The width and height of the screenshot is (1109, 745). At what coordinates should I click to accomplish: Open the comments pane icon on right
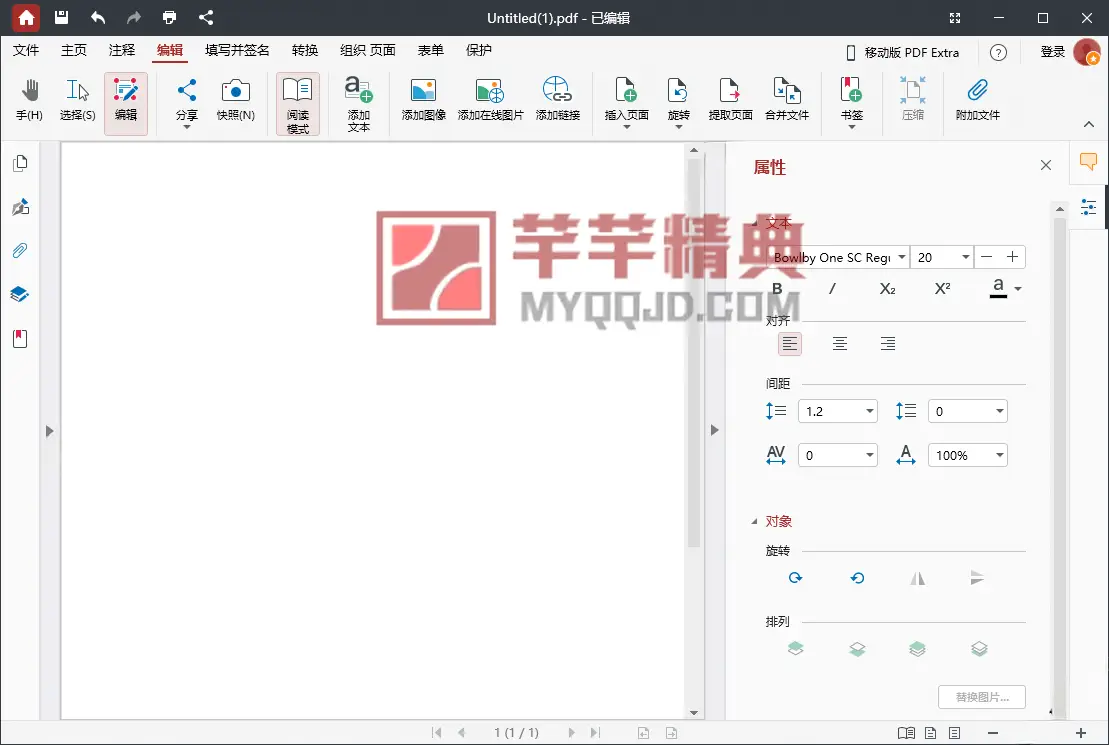point(1088,162)
